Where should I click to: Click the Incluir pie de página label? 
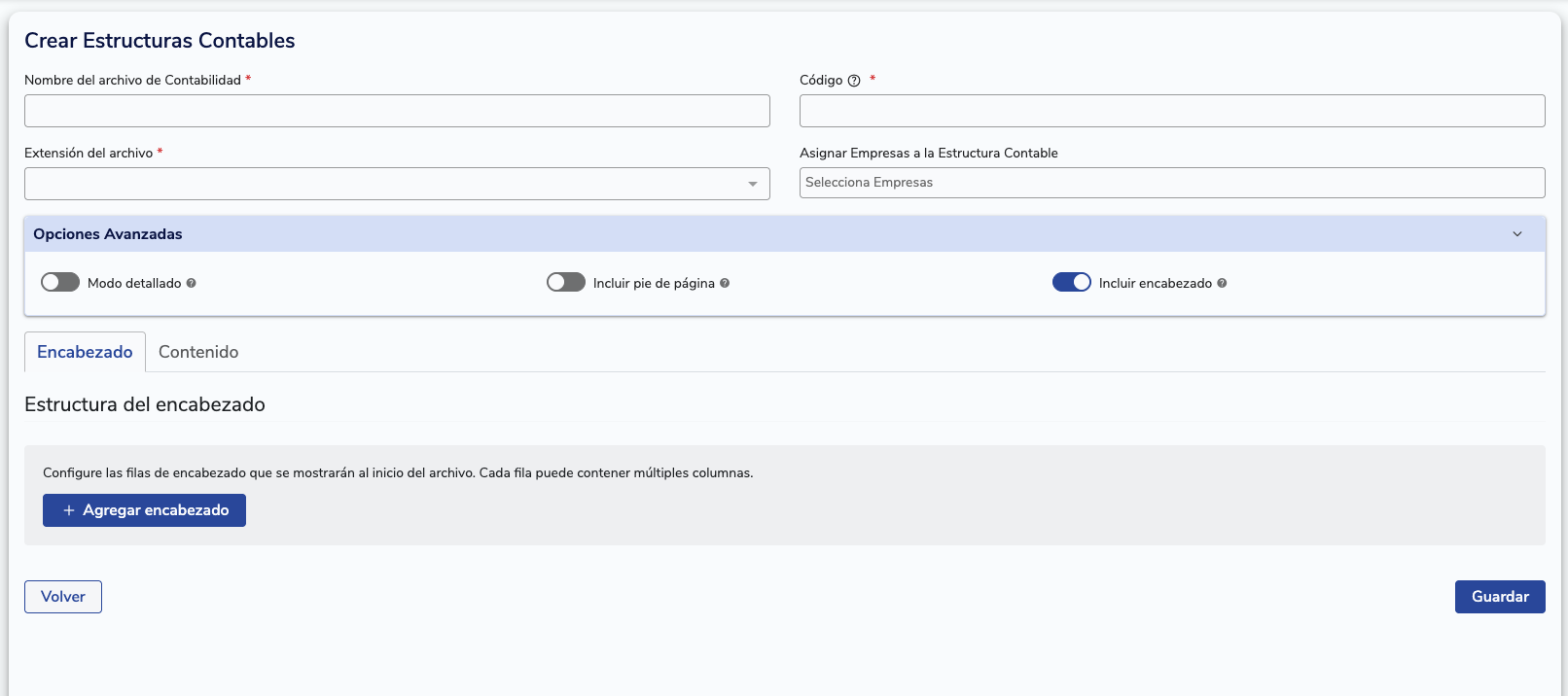(x=654, y=283)
